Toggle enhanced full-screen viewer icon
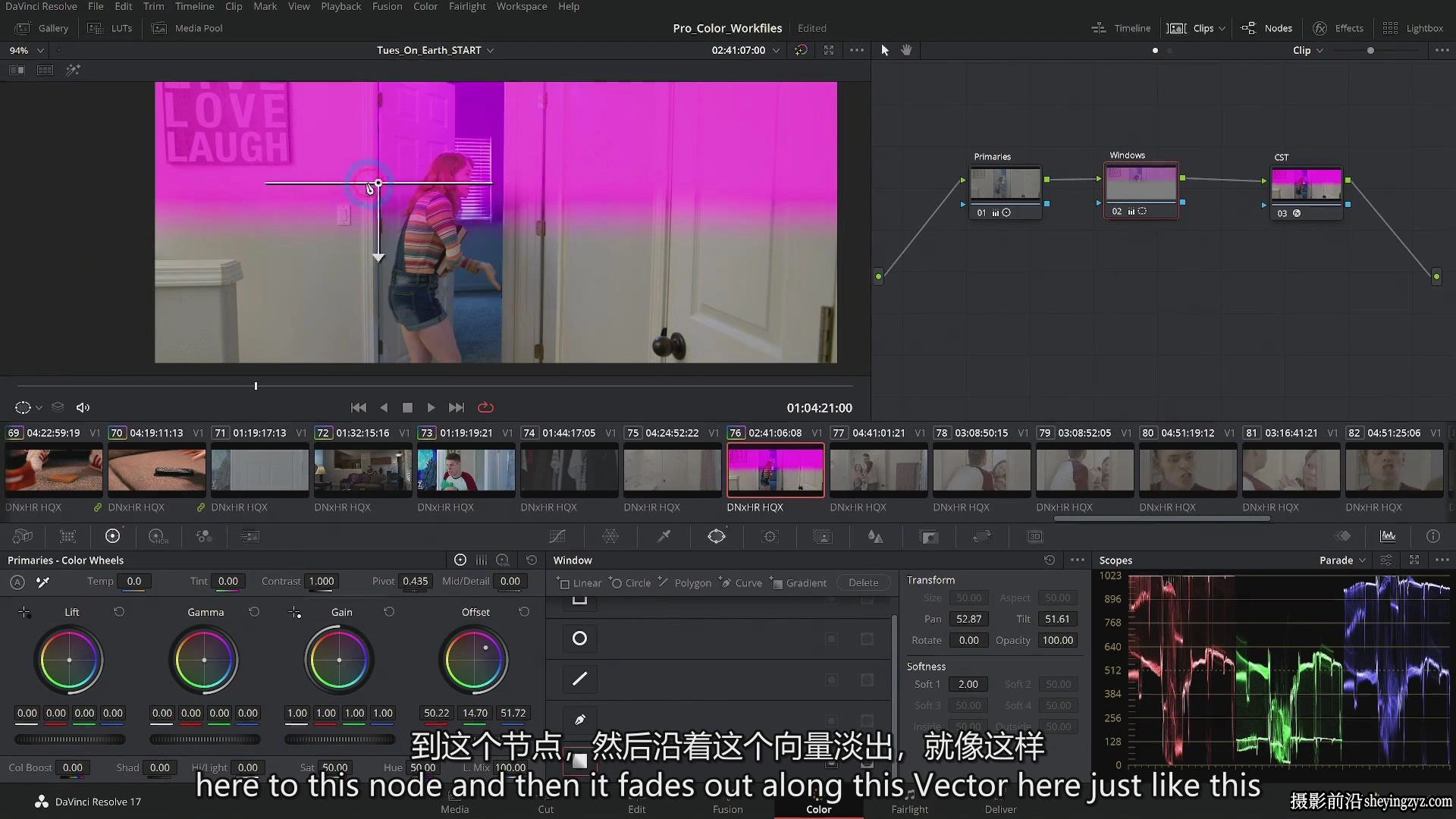Image resolution: width=1456 pixels, height=819 pixels. [829, 50]
